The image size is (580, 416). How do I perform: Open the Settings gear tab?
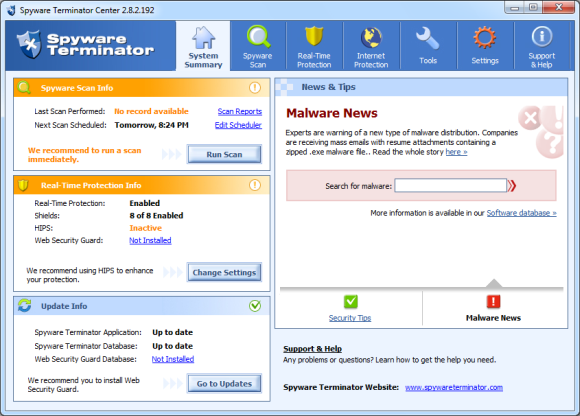pos(485,46)
